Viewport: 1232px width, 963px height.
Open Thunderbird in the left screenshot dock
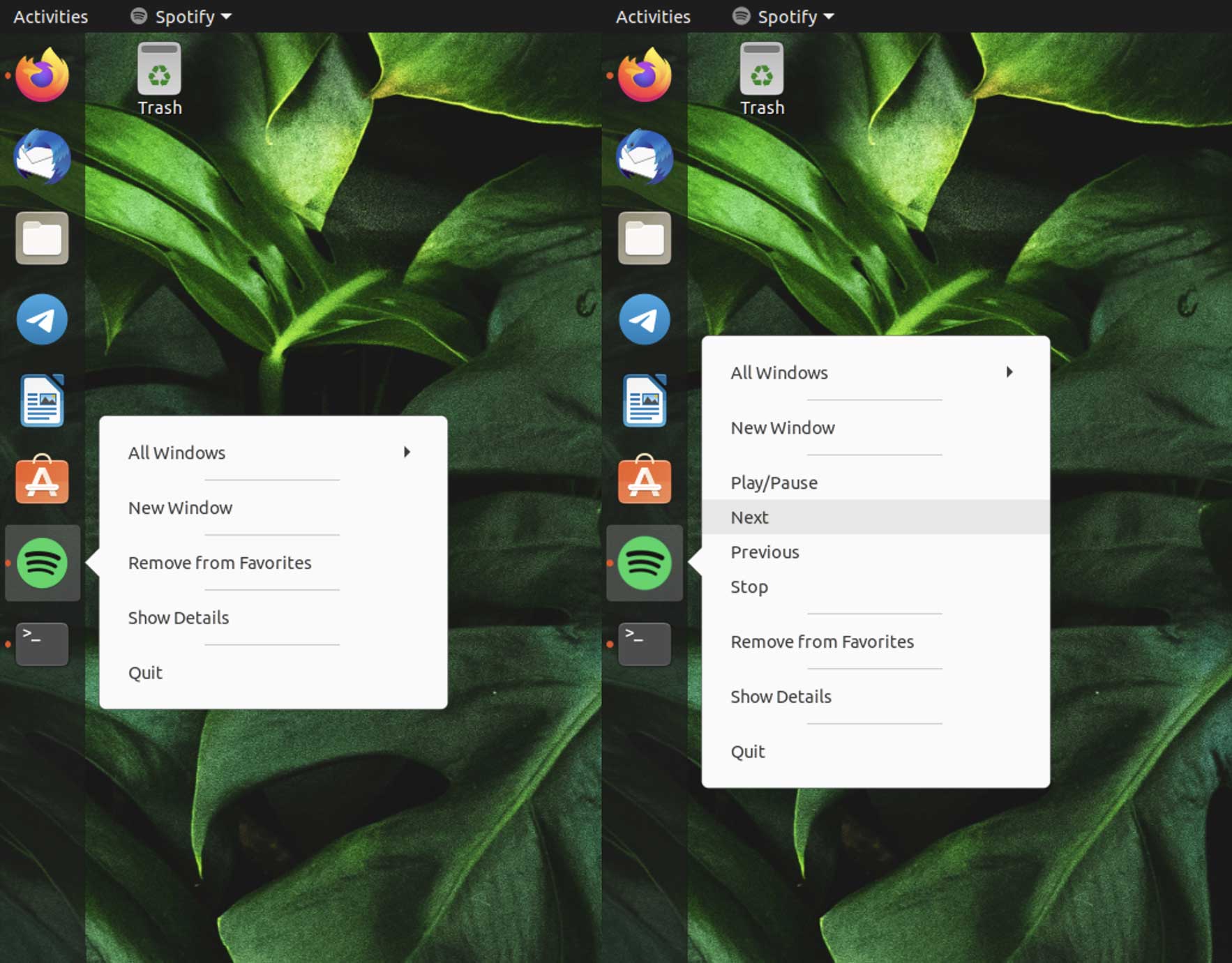click(x=42, y=157)
